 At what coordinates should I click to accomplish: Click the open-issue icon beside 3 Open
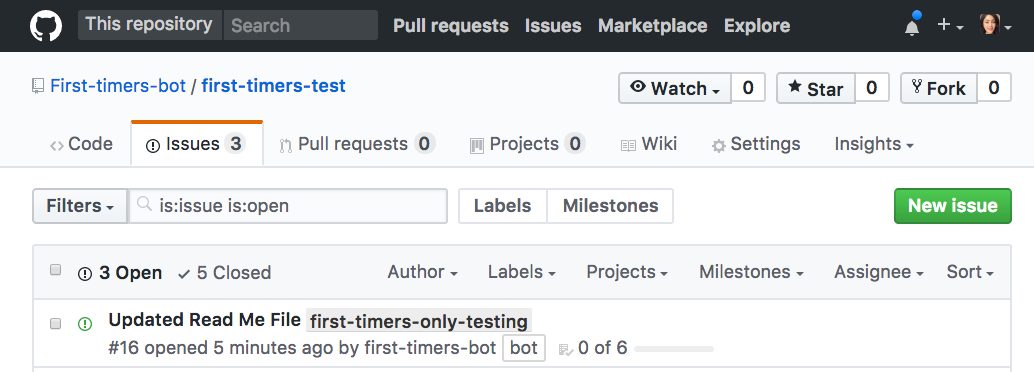coord(85,273)
